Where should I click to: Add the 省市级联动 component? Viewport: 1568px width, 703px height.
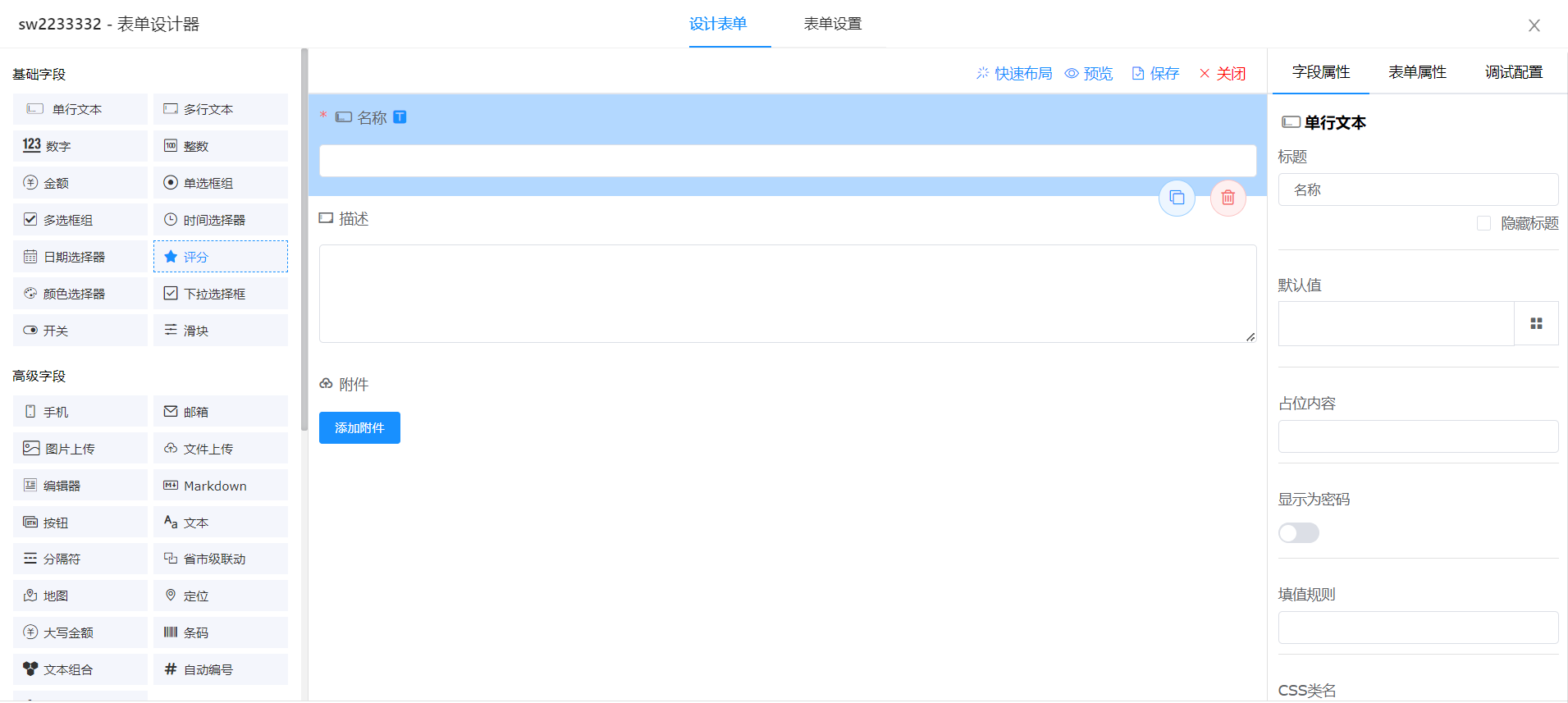[x=220, y=559]
